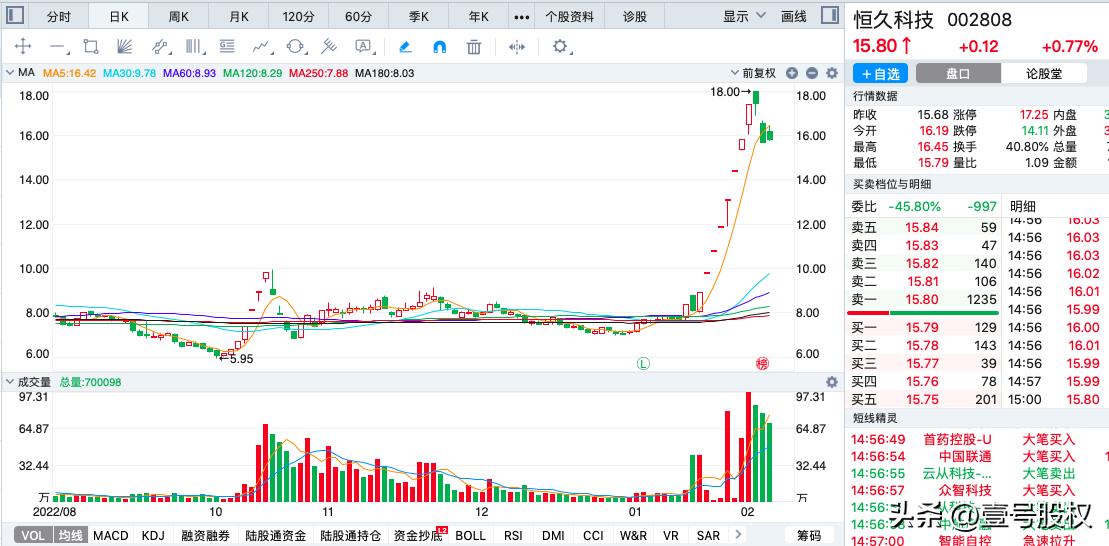Select the W&R indicator tab

tap(633, 535)
